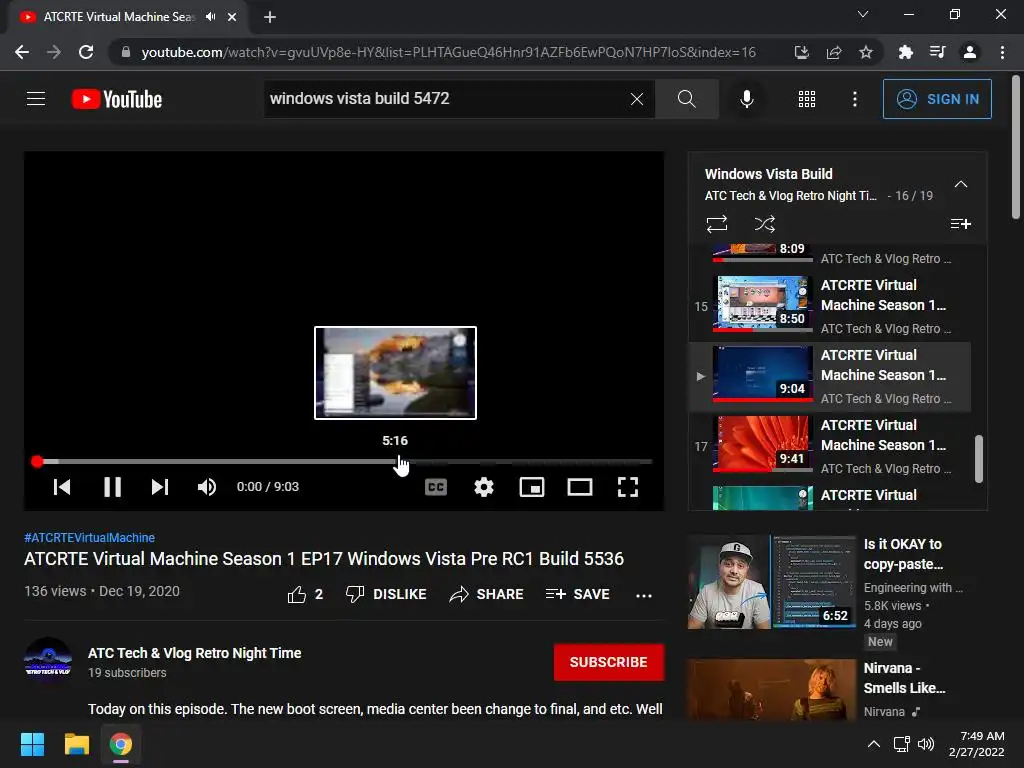This screenshot has height=768, width=1024.
Task: Play playlist video number 17
Action: [830, 446]
